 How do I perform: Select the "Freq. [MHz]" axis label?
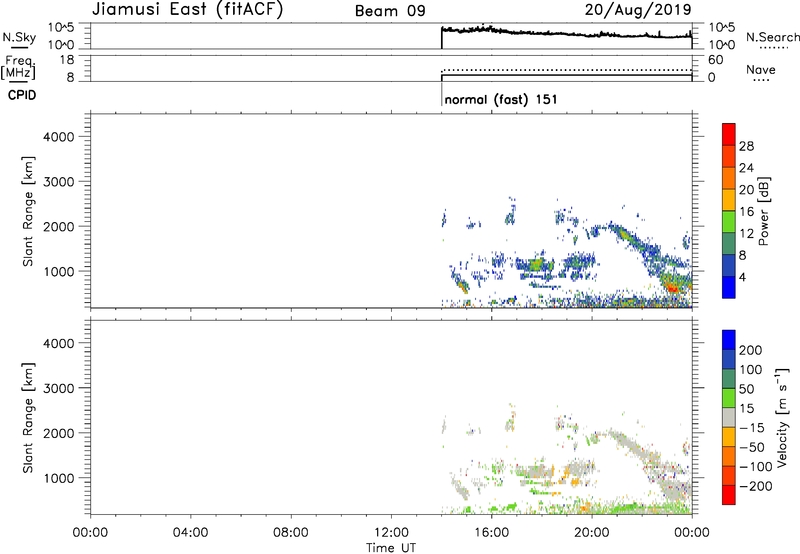coord(19,67)
